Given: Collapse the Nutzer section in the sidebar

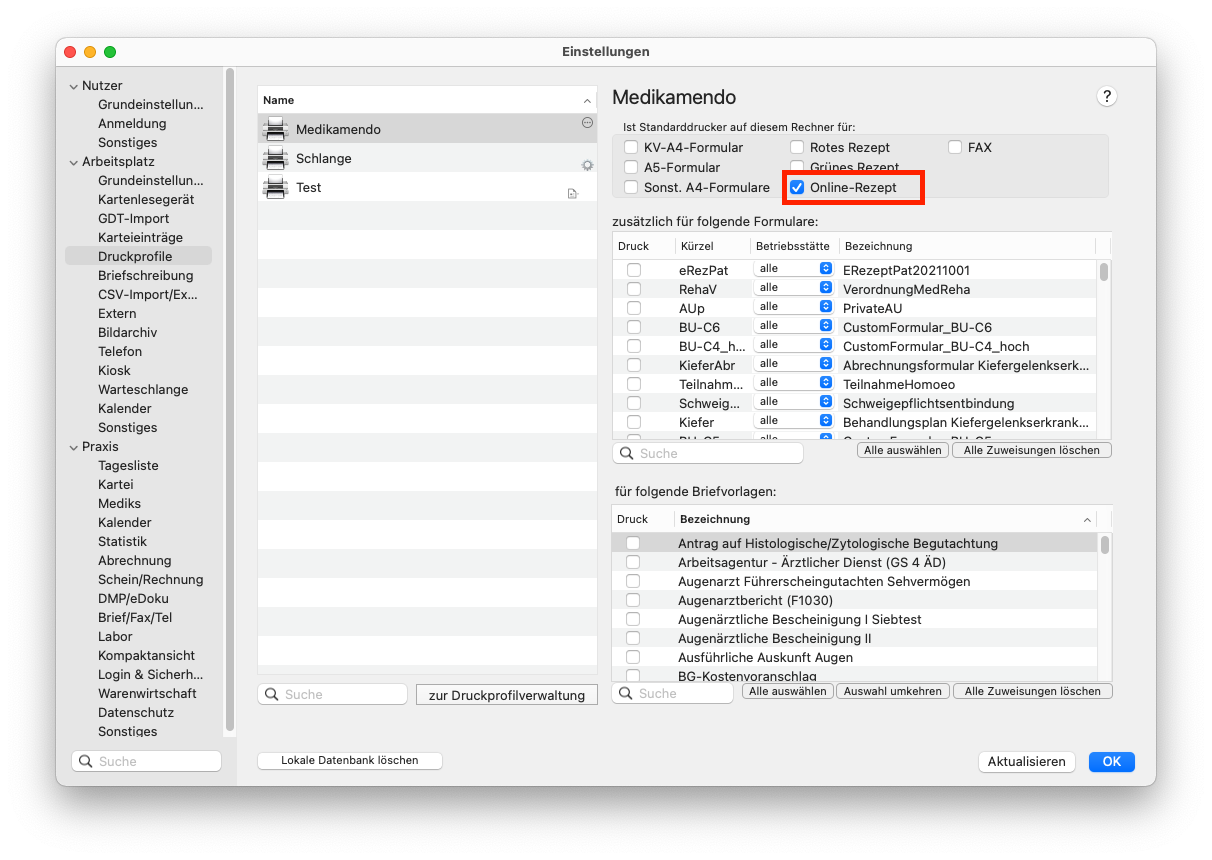Looking at the screenshot, I should click(x=73, y=86).
